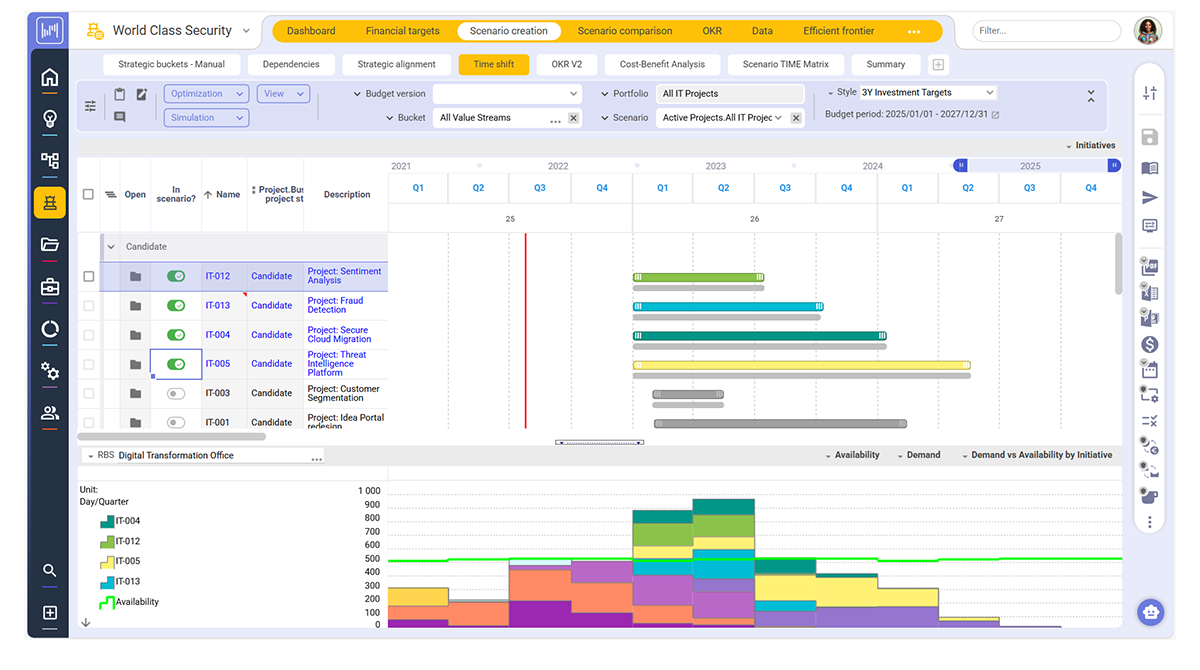Image resolution: width=1200 pixels, height=670 pixels.
Task: Click the briefcase portfolio icon in sidebar
Action: [x=49, y=287]
